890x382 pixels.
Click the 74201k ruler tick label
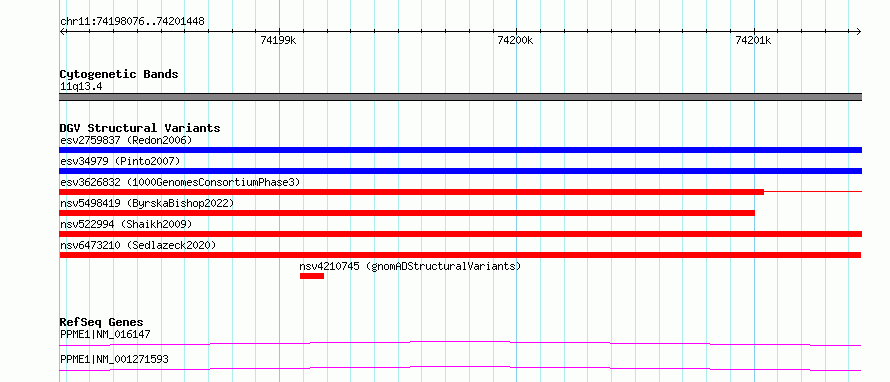pos(753,40)
